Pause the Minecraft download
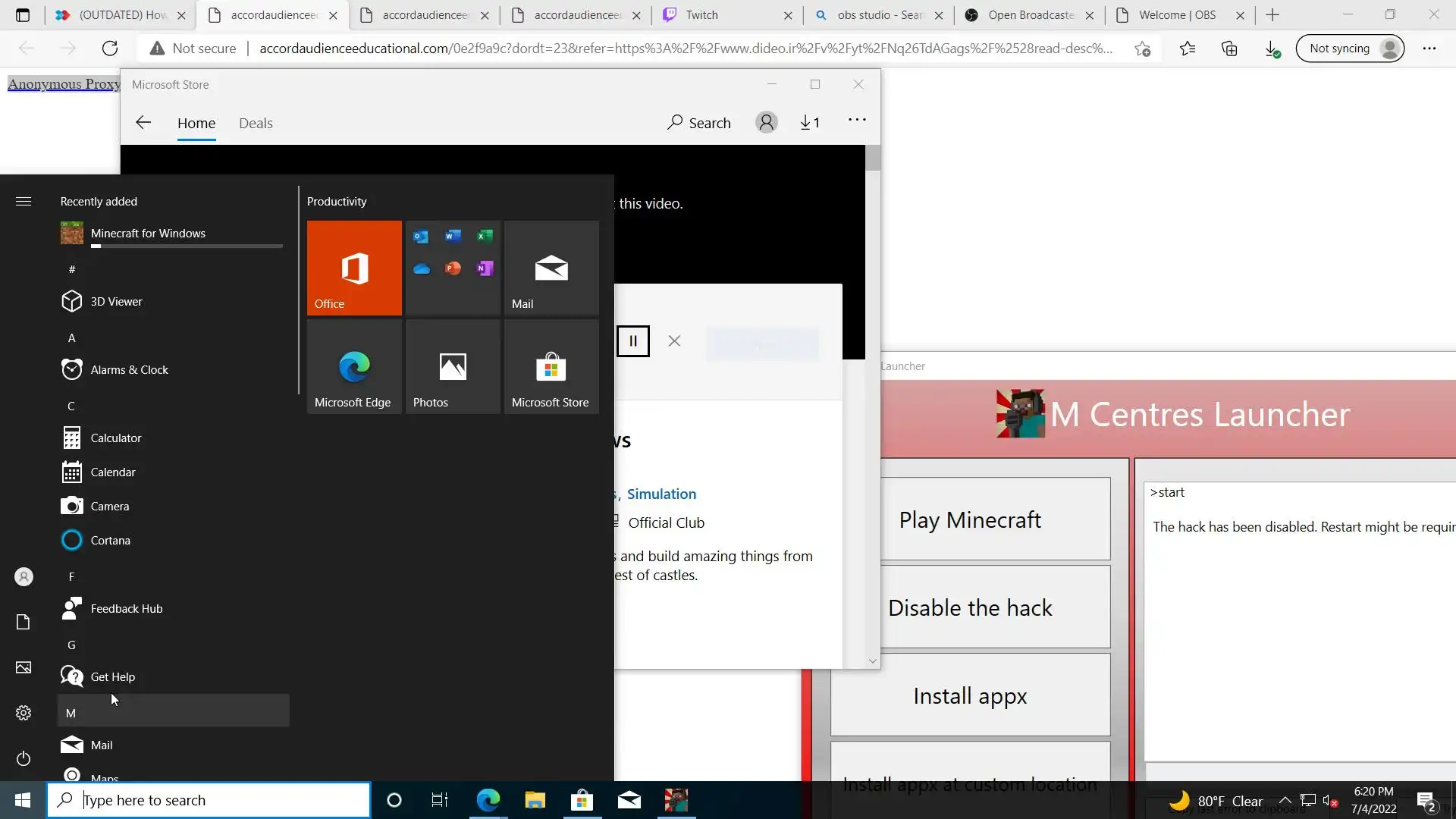 coord(632,341)
